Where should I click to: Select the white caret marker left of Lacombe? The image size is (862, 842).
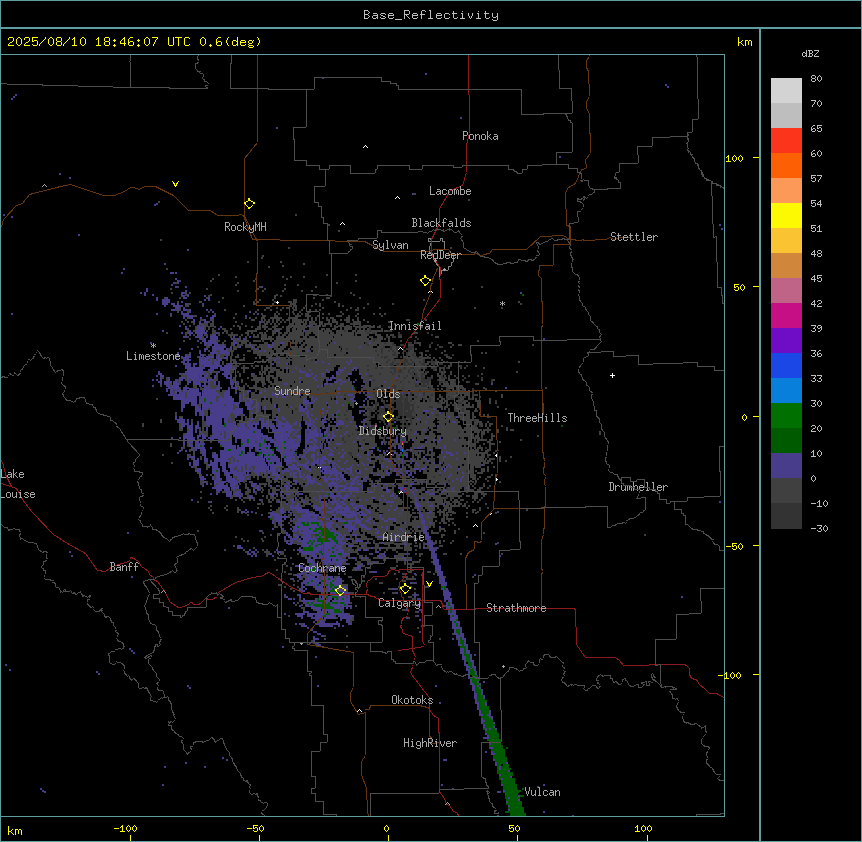pos(397,197)
